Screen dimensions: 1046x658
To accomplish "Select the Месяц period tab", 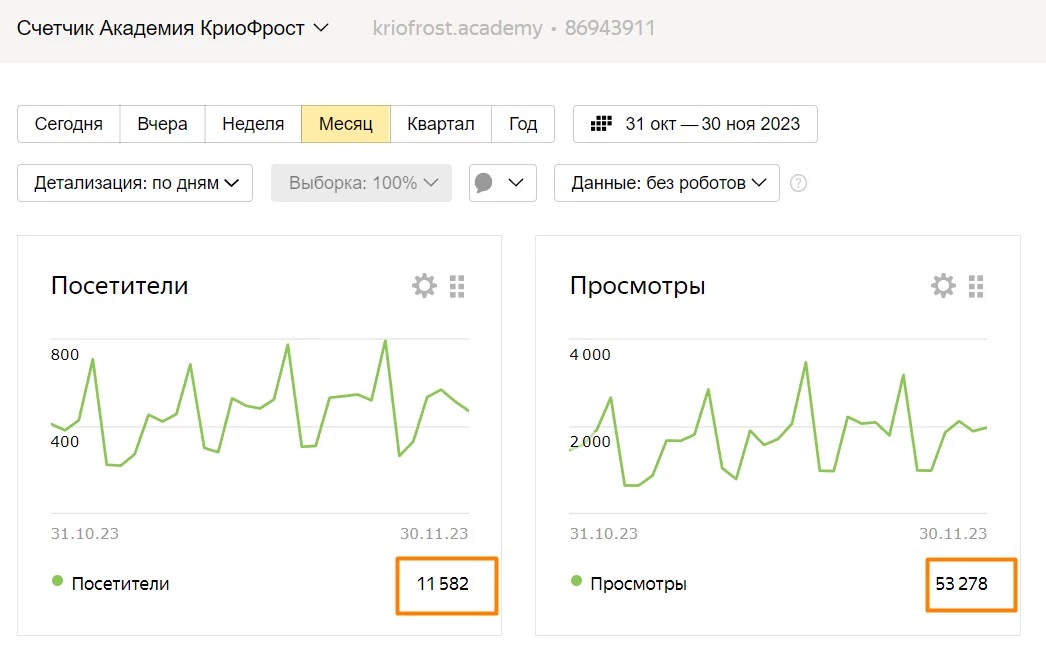I will [346, 124].
